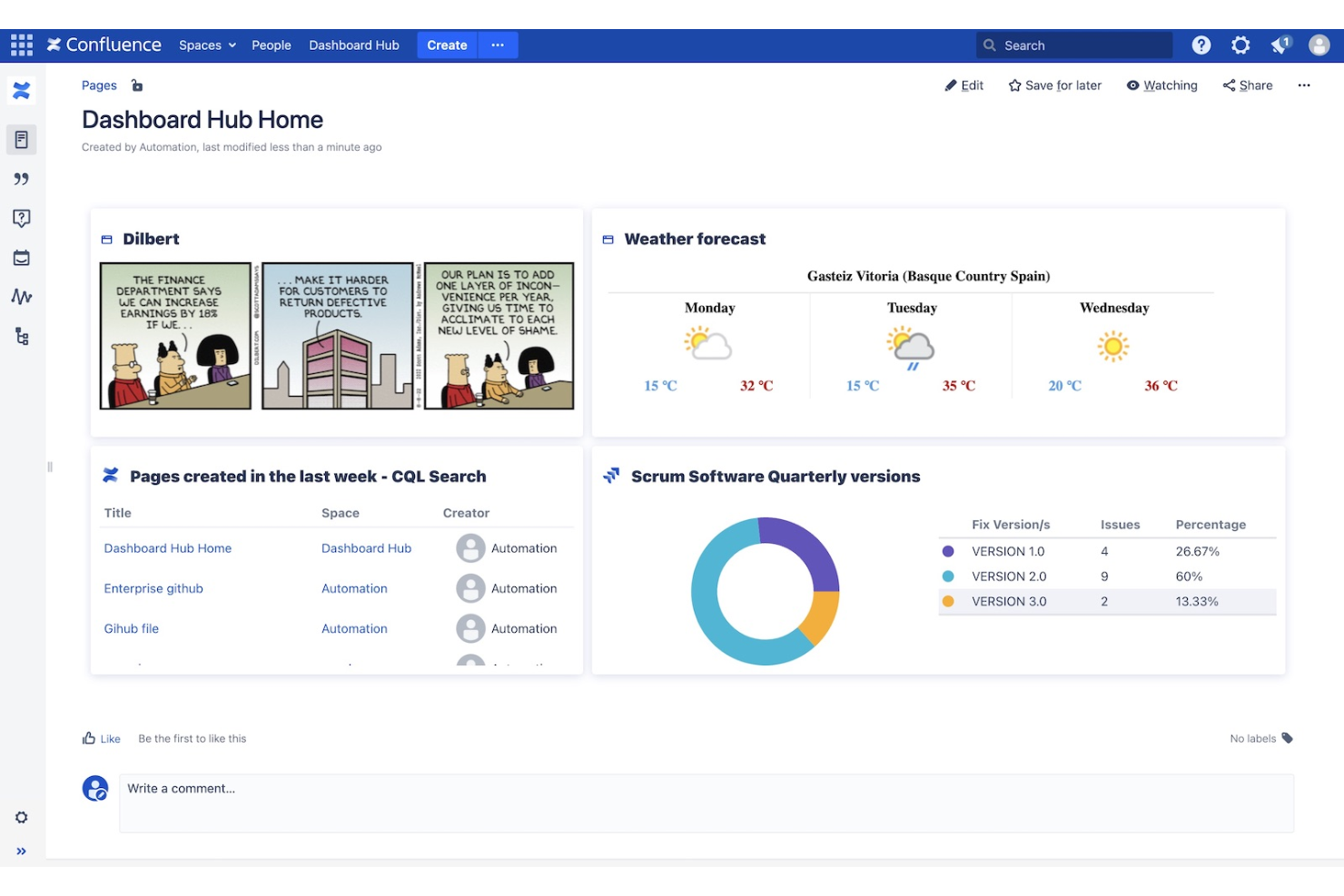The height and width of the screenshot is (896, 1344).
Task: Click the page restrictions lock icon
Action: tap(137, 85)
